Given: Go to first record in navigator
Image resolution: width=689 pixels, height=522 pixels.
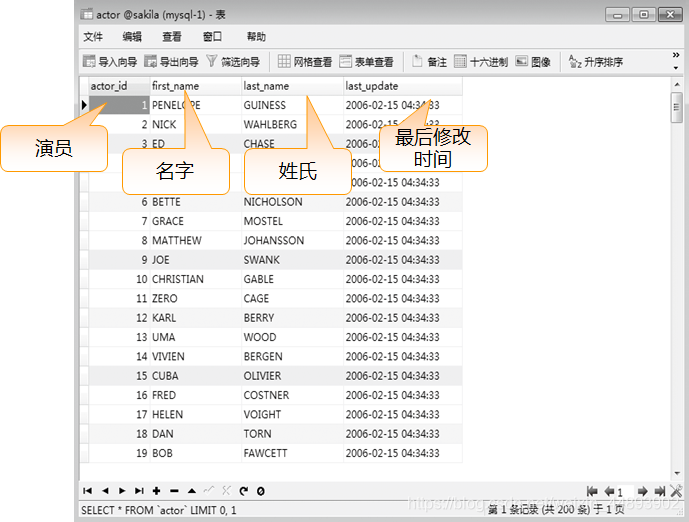Looking at the screenshot, I should click(87, 491).
